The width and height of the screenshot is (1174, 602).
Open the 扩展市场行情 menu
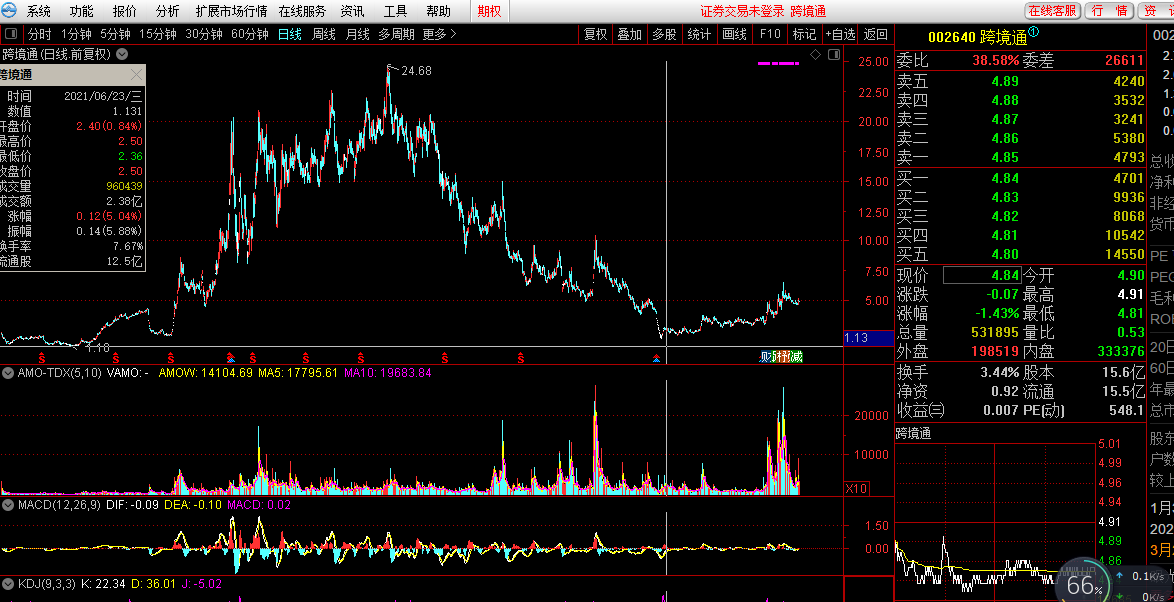231,11
